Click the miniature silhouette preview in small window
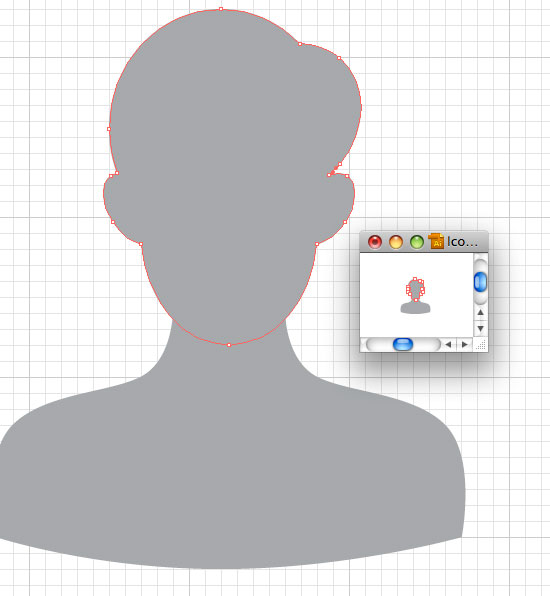The width and height of the screenshot is (550, 596). point(415,296)
